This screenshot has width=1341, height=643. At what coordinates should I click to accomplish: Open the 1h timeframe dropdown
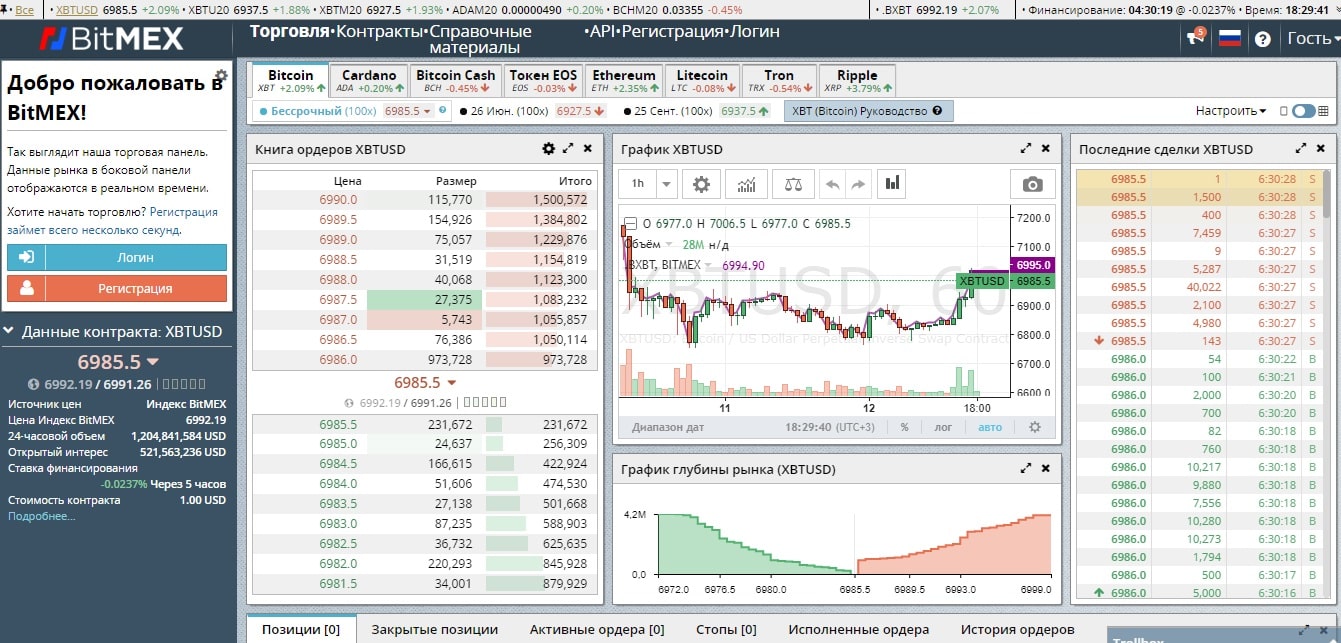(649, 184)
